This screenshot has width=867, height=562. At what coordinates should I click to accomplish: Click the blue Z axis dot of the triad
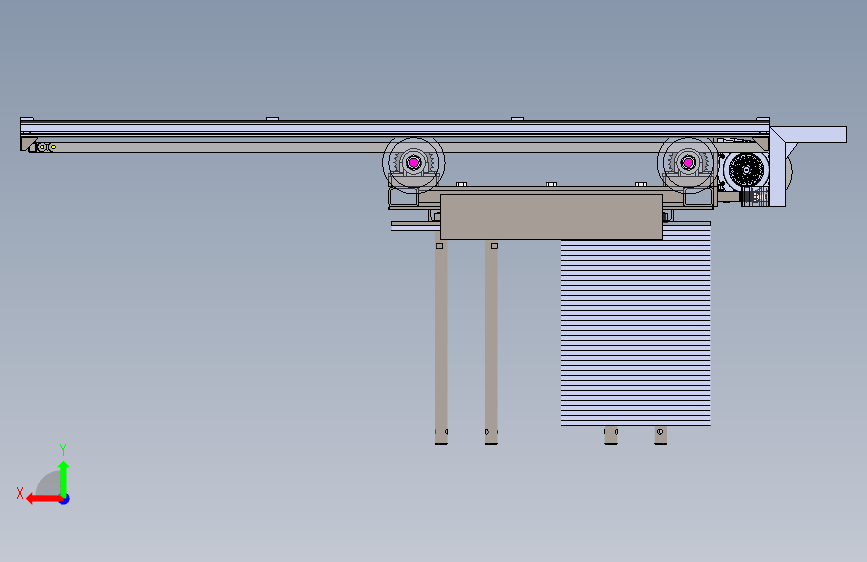[x=65, y=499]
